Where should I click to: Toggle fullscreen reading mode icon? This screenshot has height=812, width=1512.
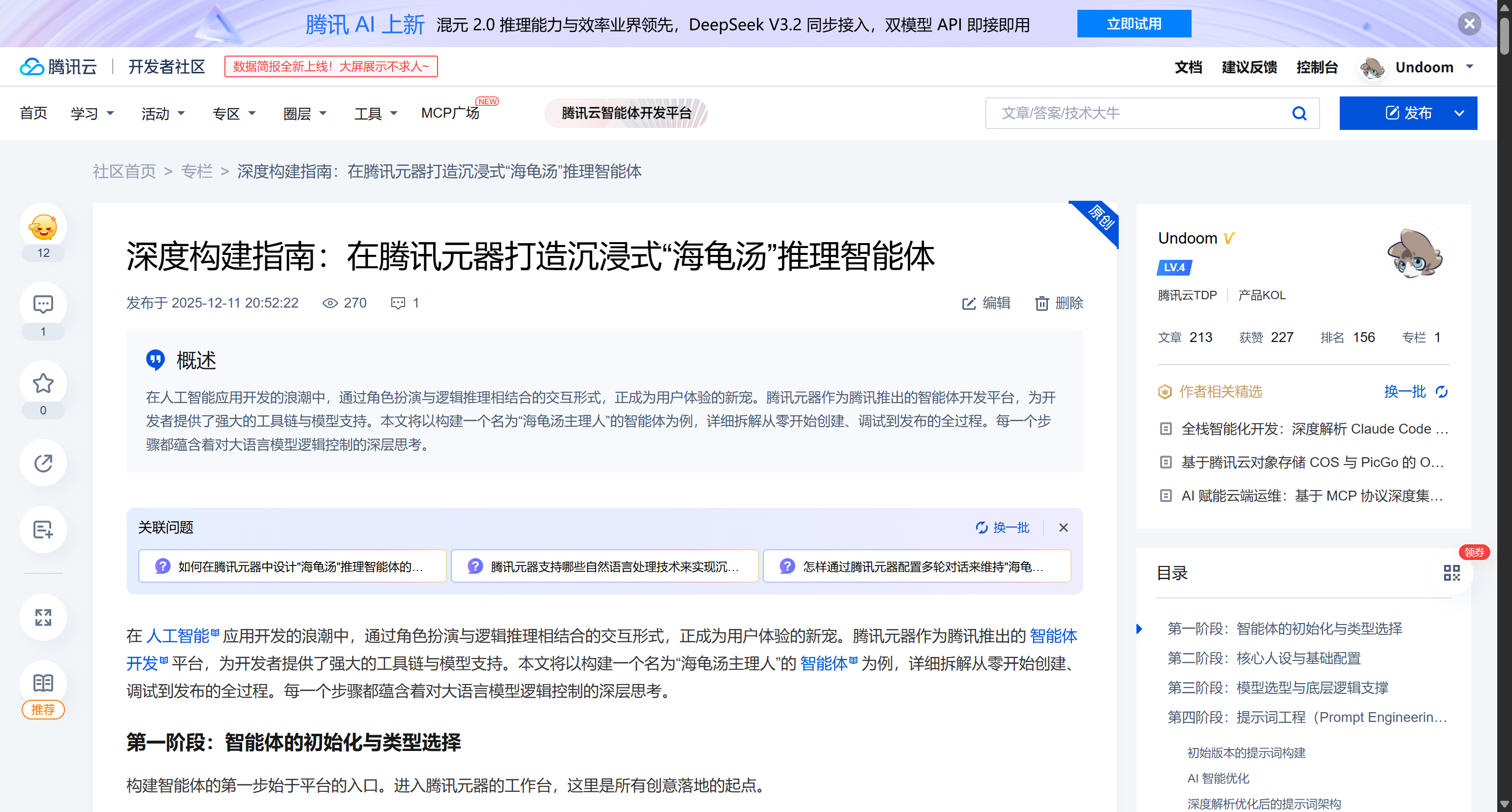point(43,617)
